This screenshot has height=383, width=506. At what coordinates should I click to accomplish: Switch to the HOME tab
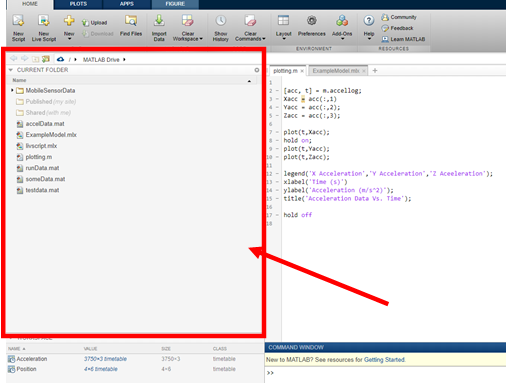click(x=30, y=4)
